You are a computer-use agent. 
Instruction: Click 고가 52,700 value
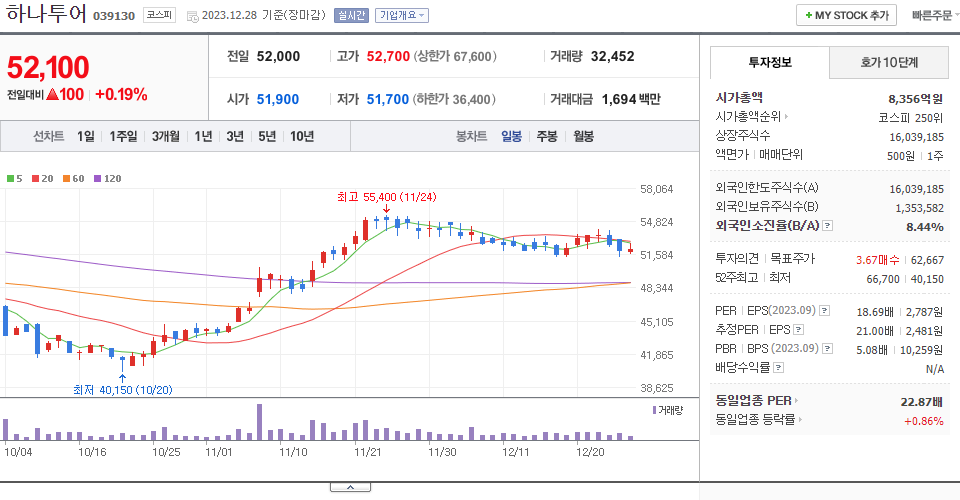coord(388,56)
